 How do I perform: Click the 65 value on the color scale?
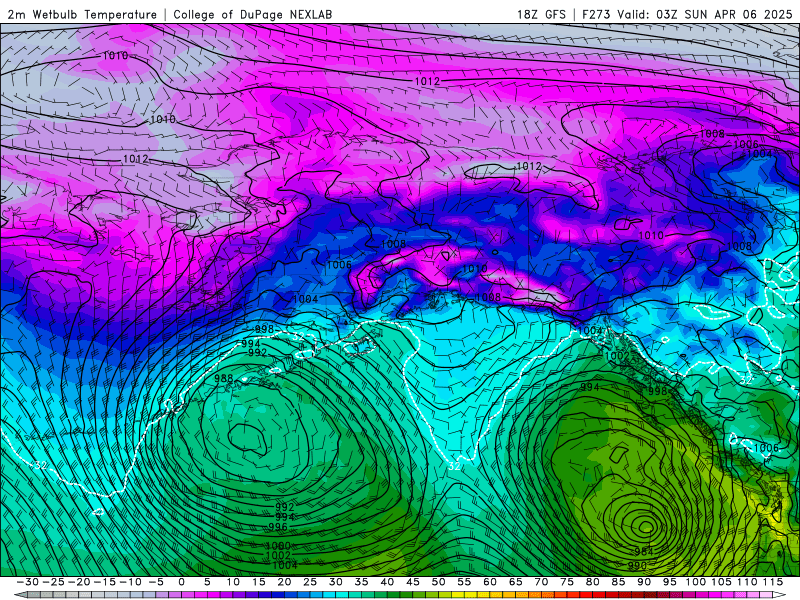515,582
